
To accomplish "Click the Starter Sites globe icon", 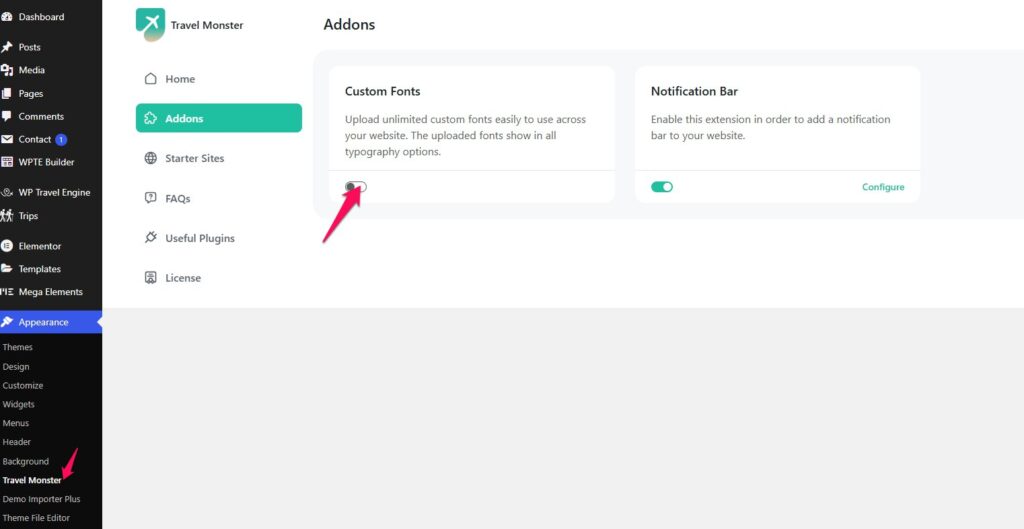I will [x=151, y=158].
